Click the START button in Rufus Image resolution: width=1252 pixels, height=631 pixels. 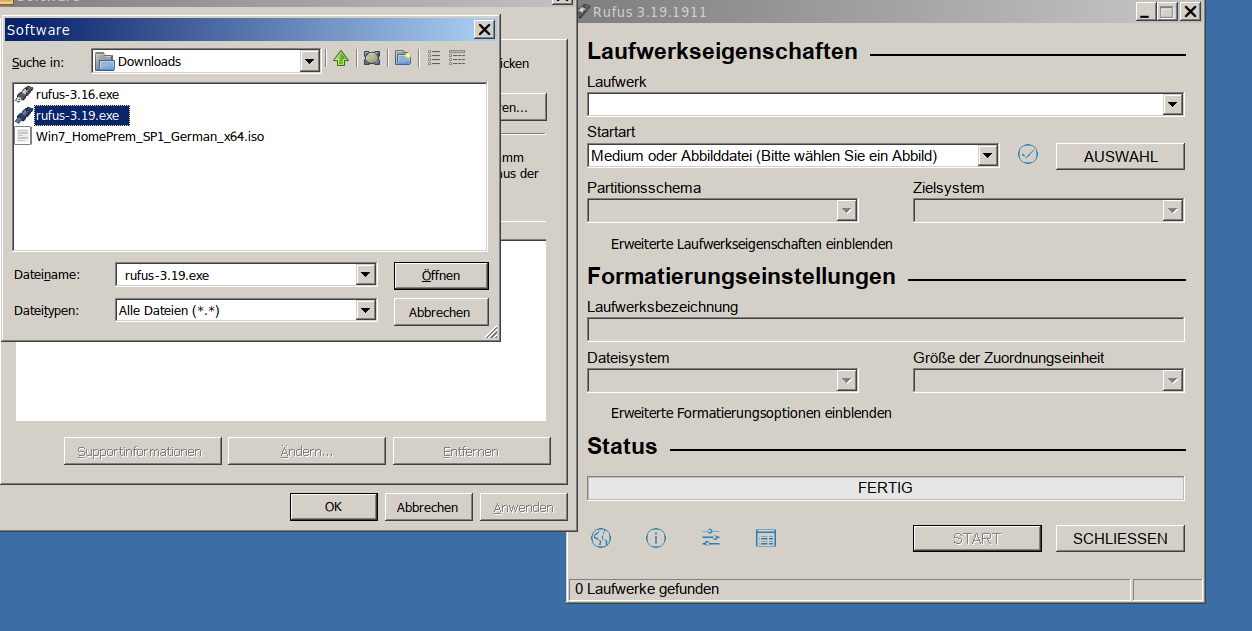point(977,538)
